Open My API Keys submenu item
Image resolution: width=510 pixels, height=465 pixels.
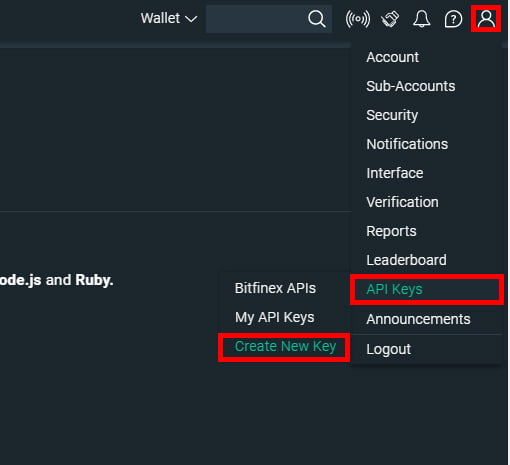click(274, 317)
